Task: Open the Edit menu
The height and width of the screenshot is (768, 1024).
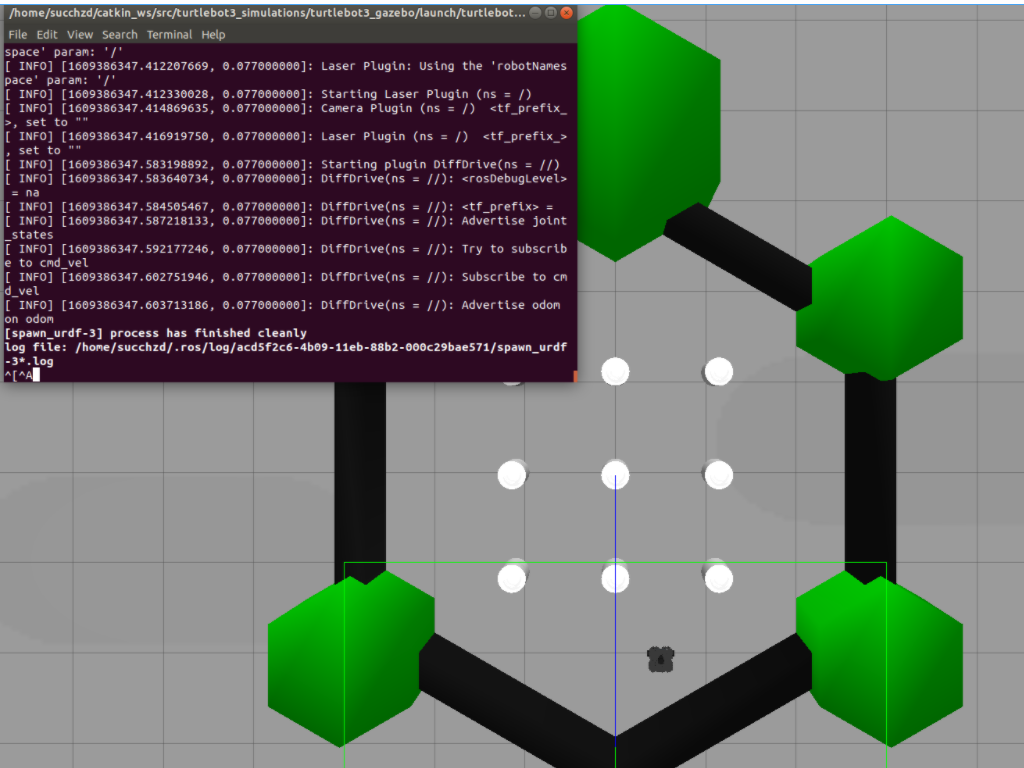Action: 46,34
